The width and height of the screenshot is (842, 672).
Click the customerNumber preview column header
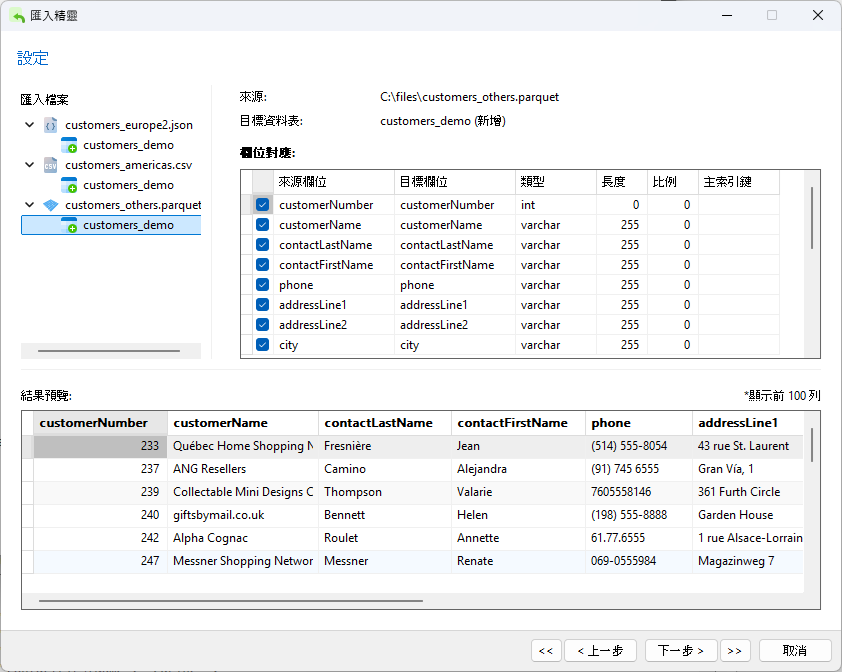click(x=100, y=423)
